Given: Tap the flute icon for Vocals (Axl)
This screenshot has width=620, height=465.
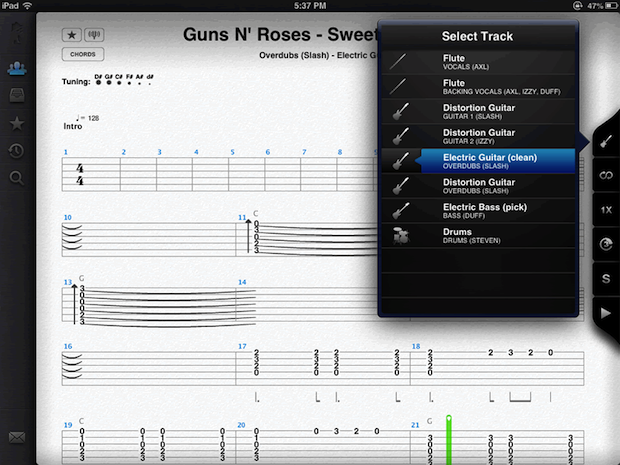Looking at the screenshot, I should [398, 62].
